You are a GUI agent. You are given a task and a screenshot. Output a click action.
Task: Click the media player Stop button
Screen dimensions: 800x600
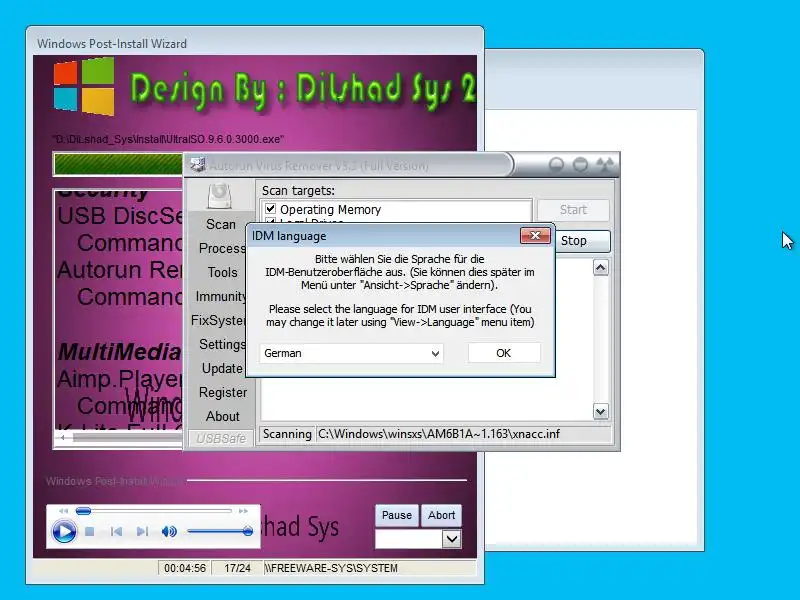coord(90,532)
